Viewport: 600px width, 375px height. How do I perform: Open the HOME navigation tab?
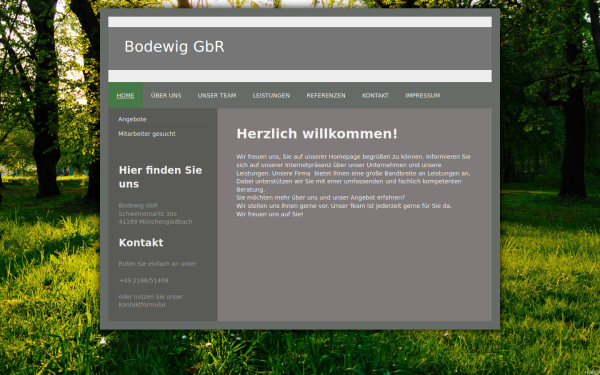(x=125, y=95)
